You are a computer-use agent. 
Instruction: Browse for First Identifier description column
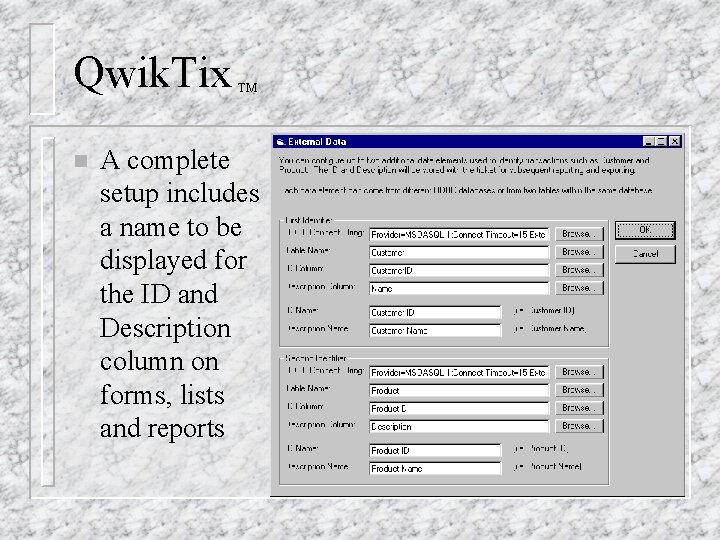pos(579,288)
